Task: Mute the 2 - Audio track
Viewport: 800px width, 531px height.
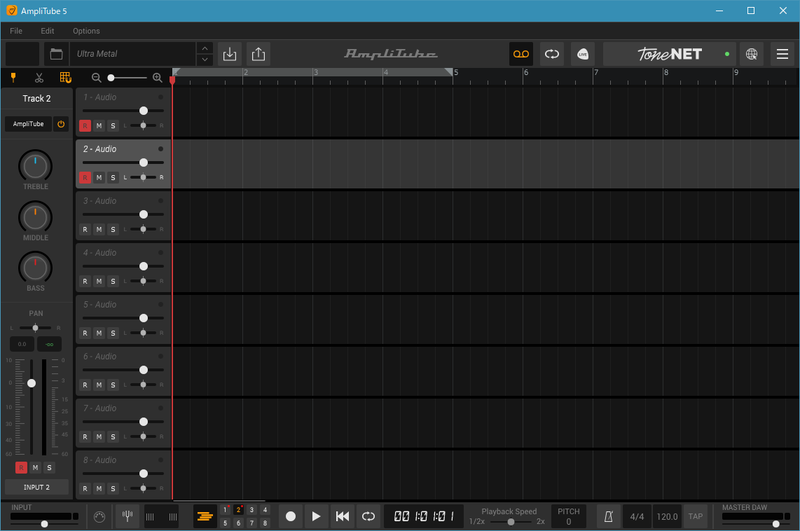Action: pos(99,178)
